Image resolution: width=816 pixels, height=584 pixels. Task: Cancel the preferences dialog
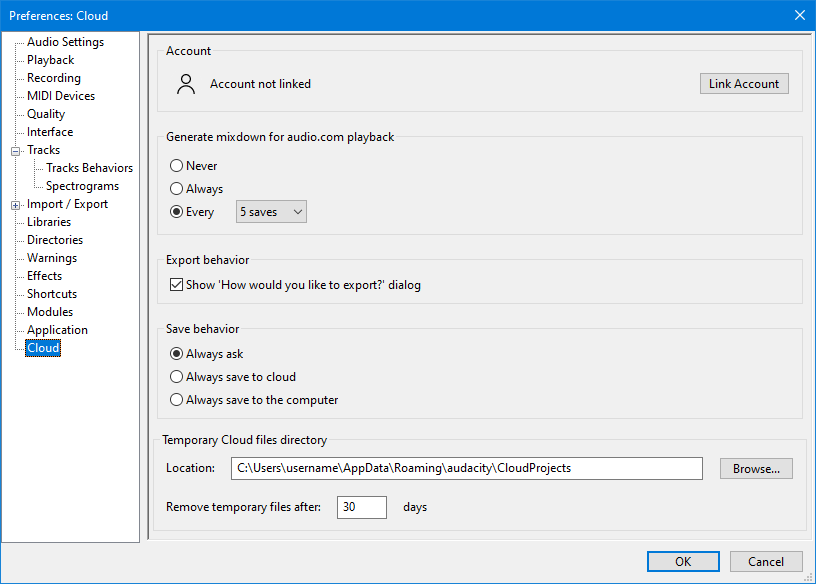[766, 562]
